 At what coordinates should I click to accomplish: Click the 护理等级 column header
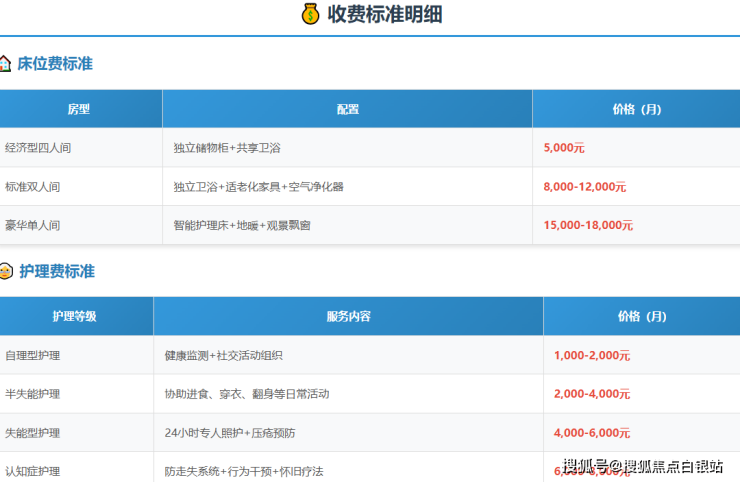[x=75, y=316]
